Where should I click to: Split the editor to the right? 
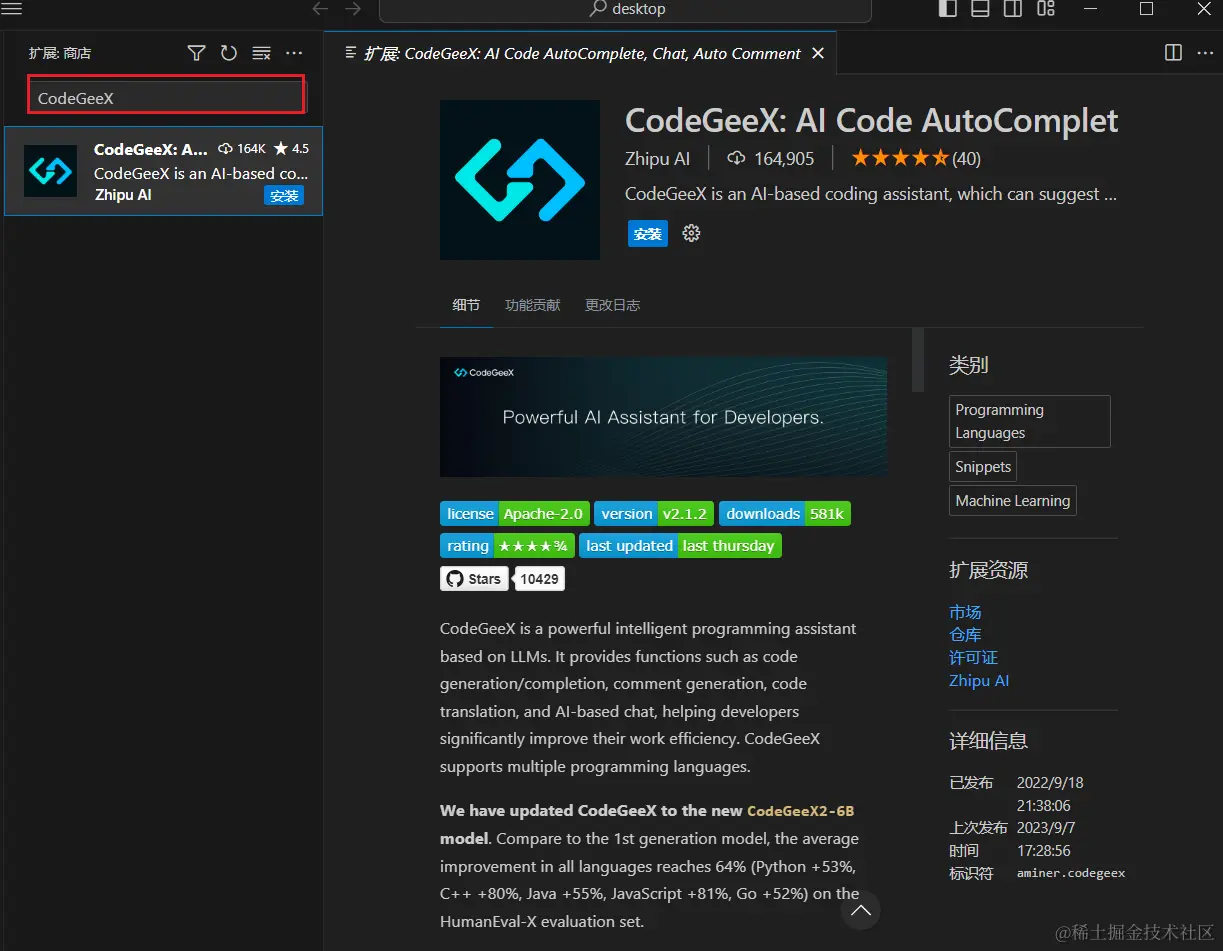pos(1174,53)
